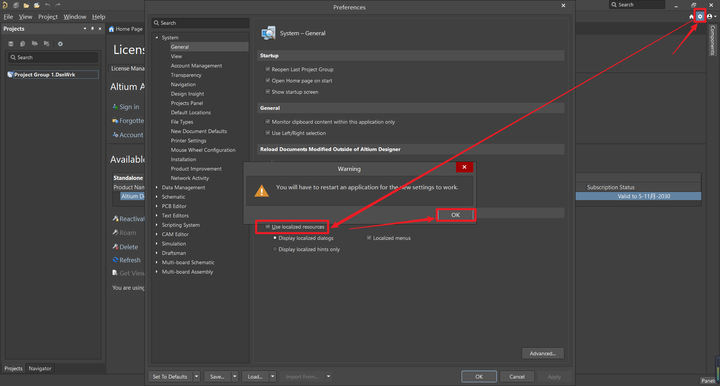Viewport: 720px width, 386px height.
Task: Pin the Projects panel
Action: (92, 28)
